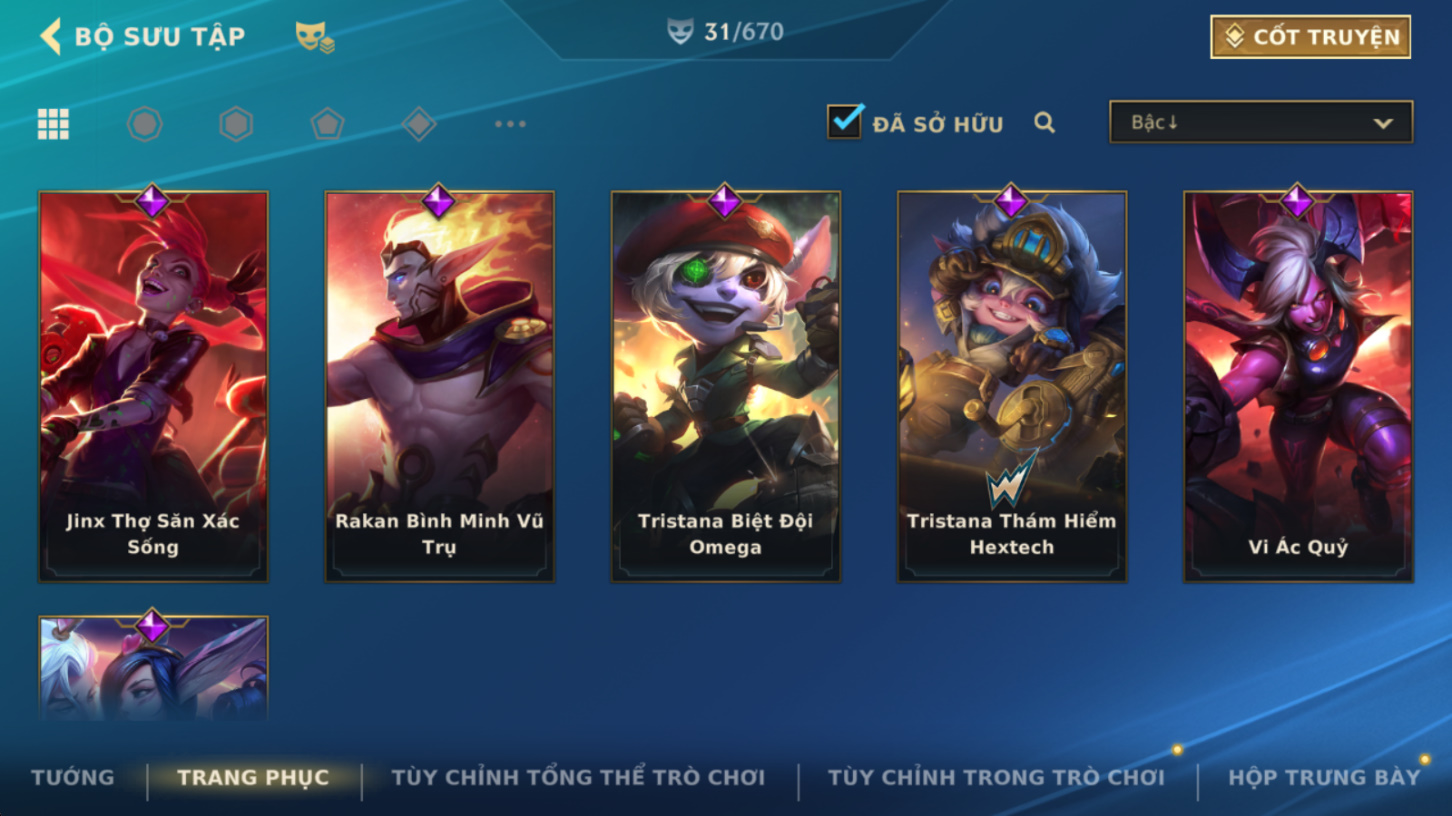Filter by the first hexagon rarity icon
The image size is (1452, 816).
pyautogui.click(x=145, y=124)
